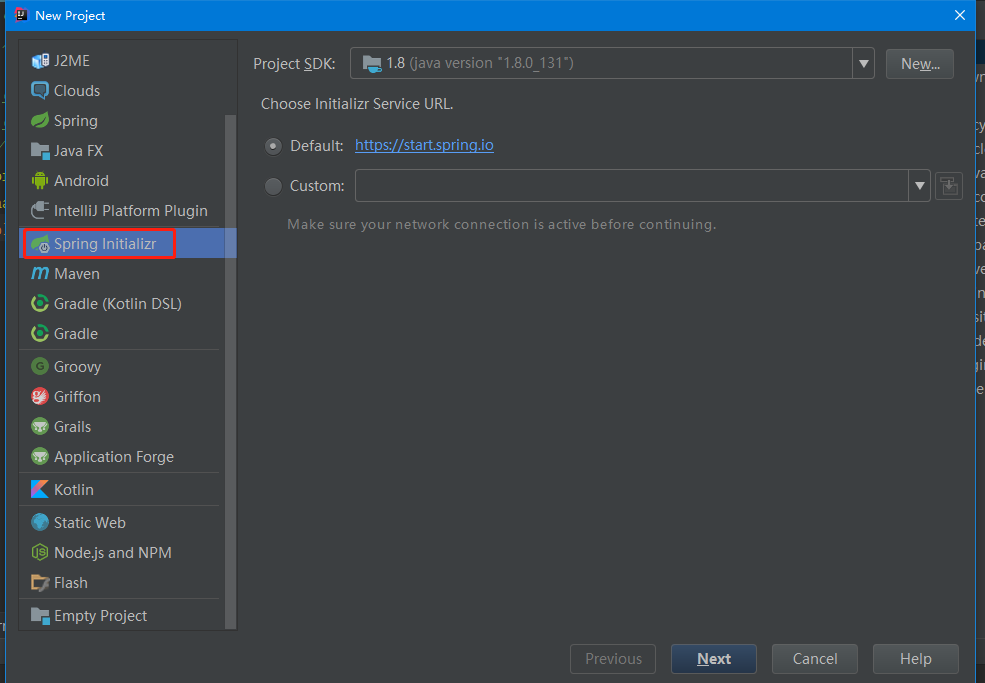This screenshot has width=985, height=683.
Task: Click the Next button
Action: tap(714, 658)
